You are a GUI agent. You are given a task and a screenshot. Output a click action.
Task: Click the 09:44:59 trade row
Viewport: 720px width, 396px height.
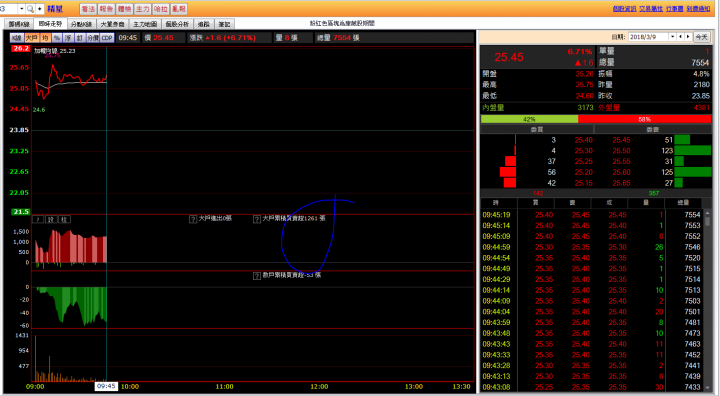[x=591, y=247]
